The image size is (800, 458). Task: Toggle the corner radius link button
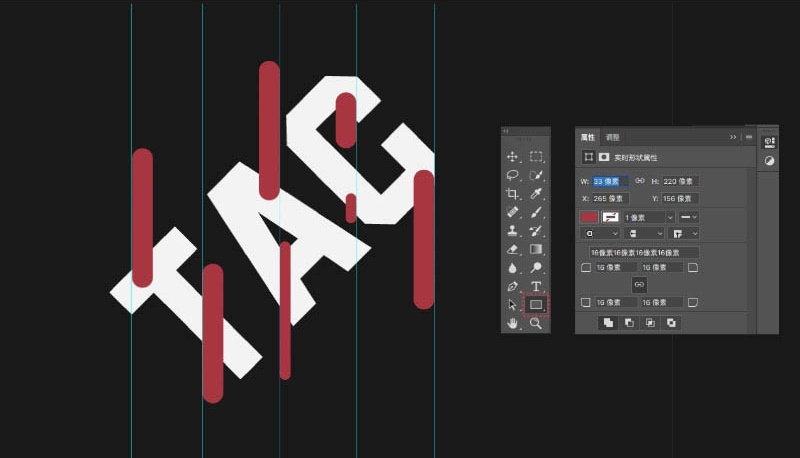[639, 285]
